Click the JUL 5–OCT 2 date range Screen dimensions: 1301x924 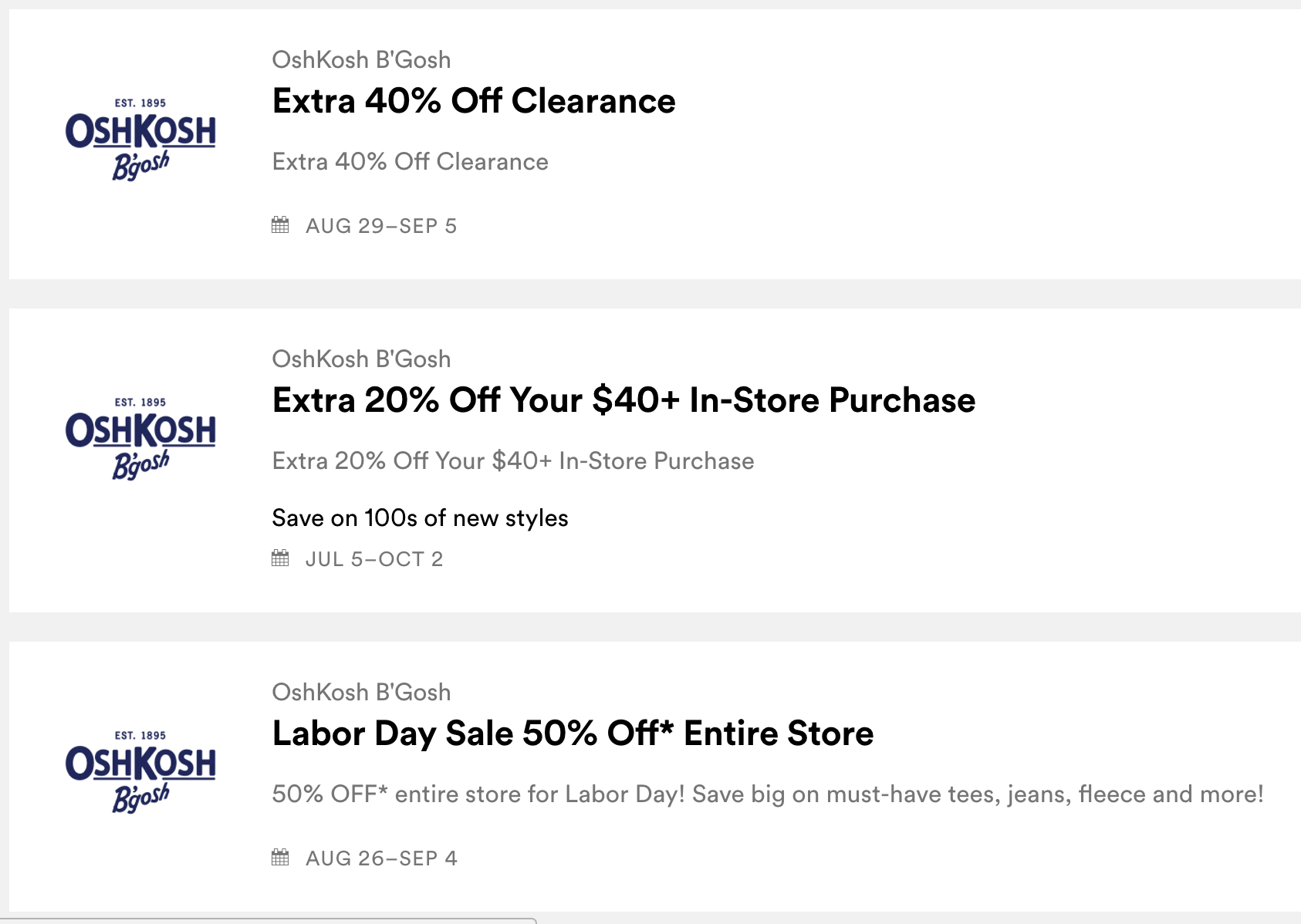pos(374,559)
